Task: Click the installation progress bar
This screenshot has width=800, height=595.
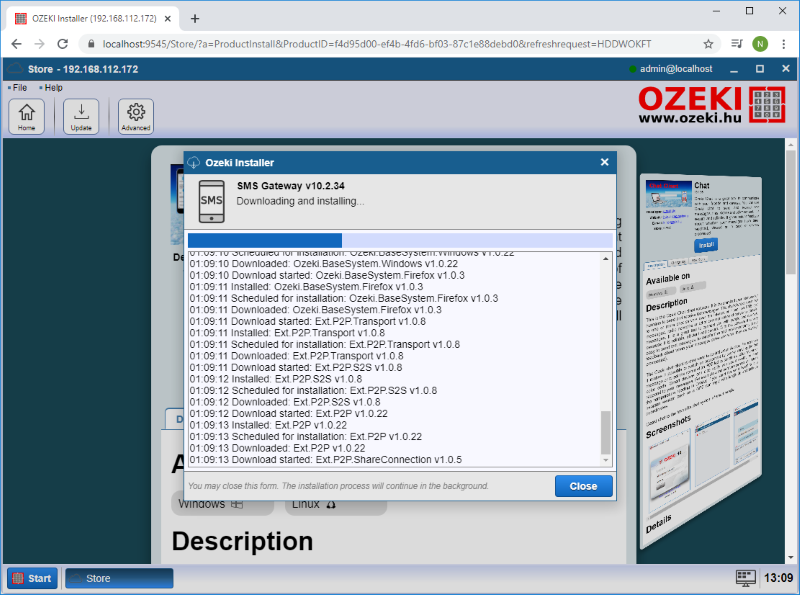Action: coord(400,240)
